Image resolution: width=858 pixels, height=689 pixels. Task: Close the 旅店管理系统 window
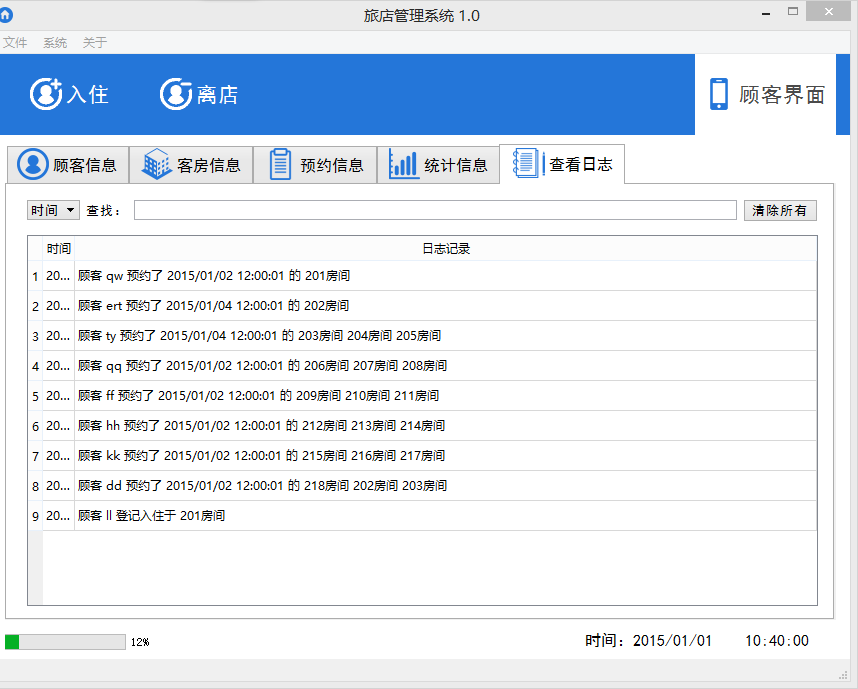pyautogui.click(x=828, y=11)
